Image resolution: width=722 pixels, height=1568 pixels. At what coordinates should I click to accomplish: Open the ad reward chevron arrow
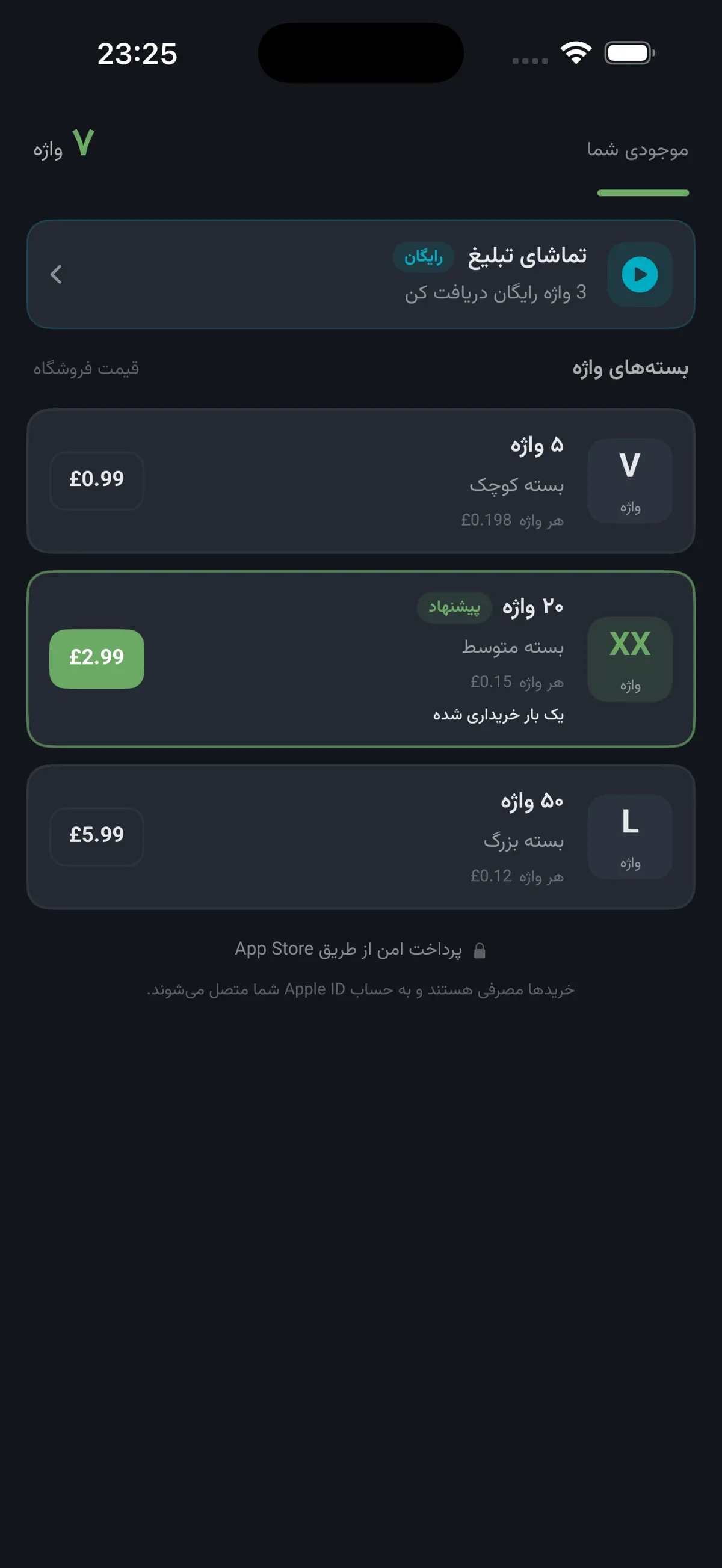[x=56, y=274]
